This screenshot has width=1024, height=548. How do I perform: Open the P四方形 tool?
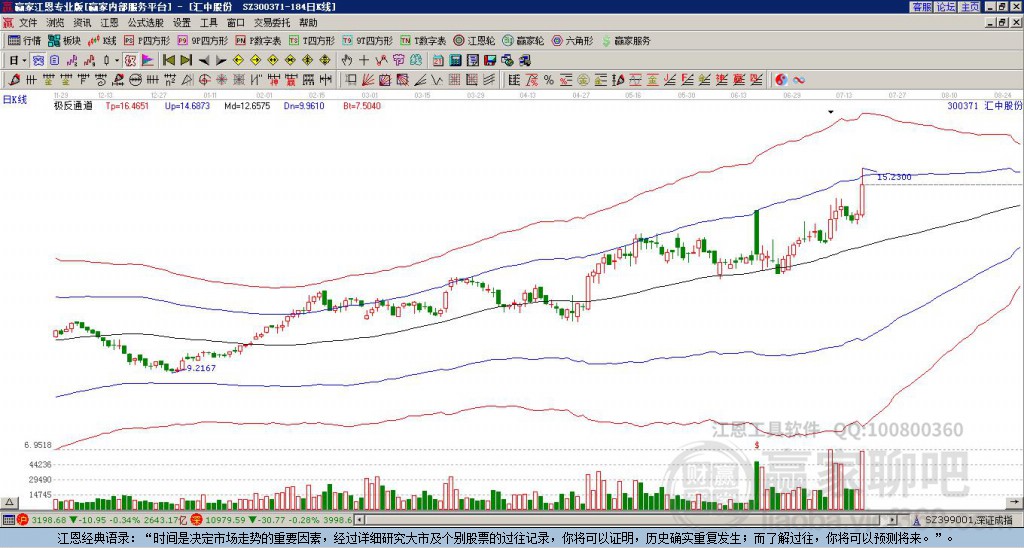click(147, 40)
